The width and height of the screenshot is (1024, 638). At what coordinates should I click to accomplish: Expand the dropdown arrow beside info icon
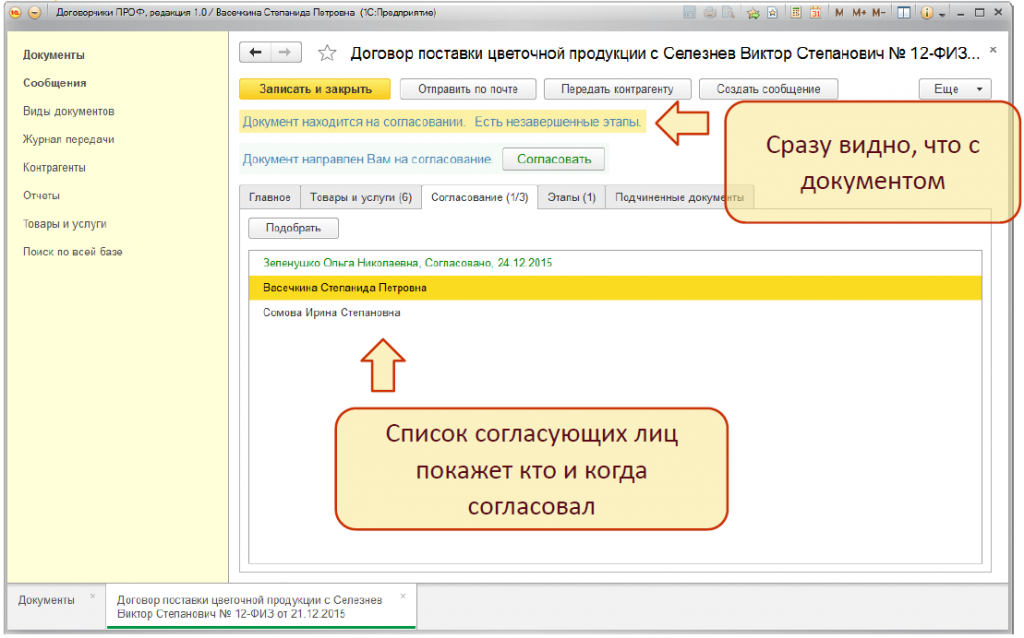942,14
